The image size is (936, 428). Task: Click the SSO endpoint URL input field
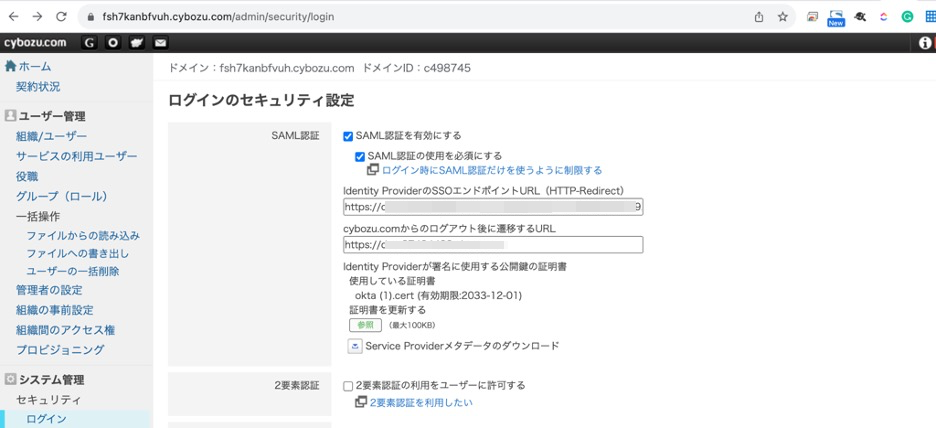click(x=492, y=207)
